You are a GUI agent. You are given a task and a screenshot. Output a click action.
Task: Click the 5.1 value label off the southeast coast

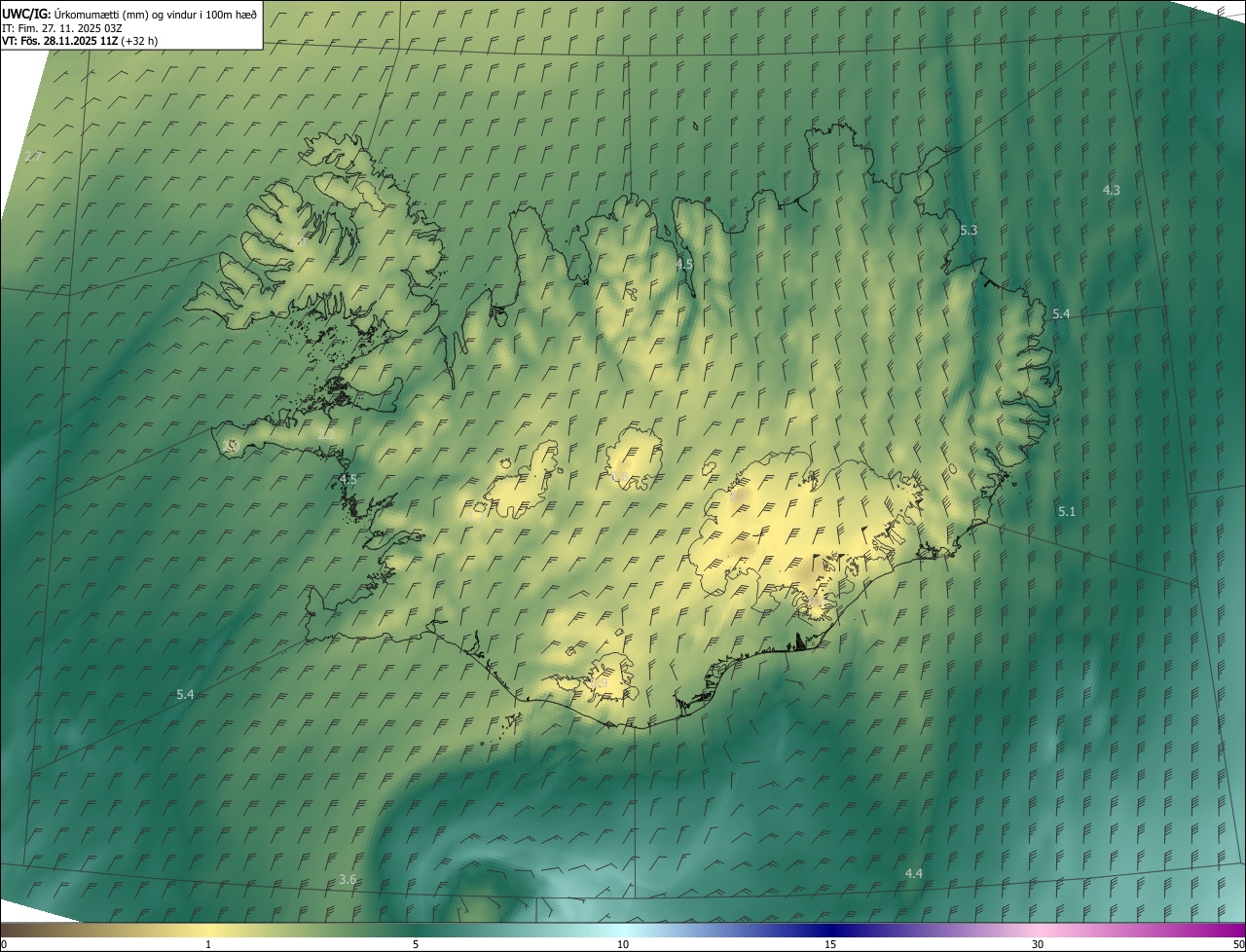coord(1067,511)
